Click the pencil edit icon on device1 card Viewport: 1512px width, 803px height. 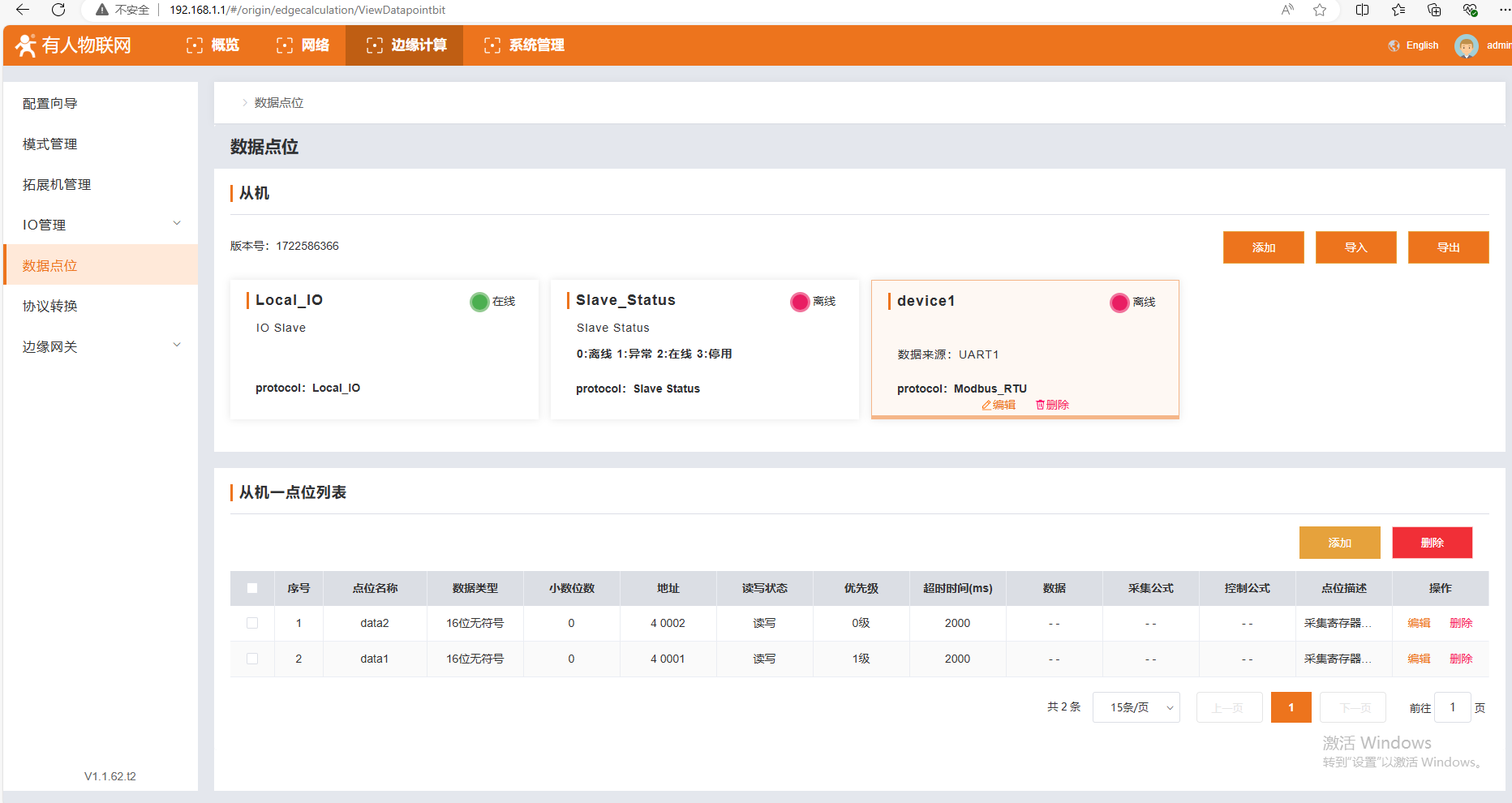987,405
